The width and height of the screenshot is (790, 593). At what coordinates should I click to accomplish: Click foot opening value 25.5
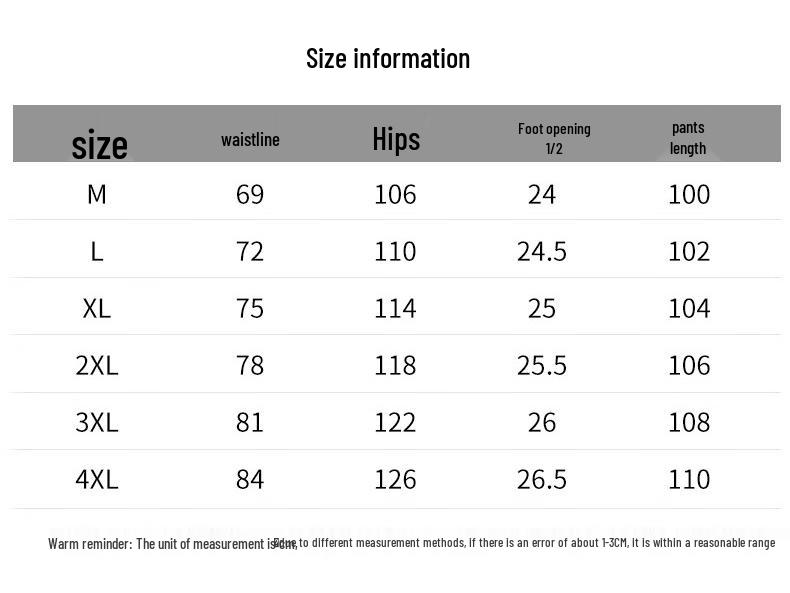tap(542, 365)
